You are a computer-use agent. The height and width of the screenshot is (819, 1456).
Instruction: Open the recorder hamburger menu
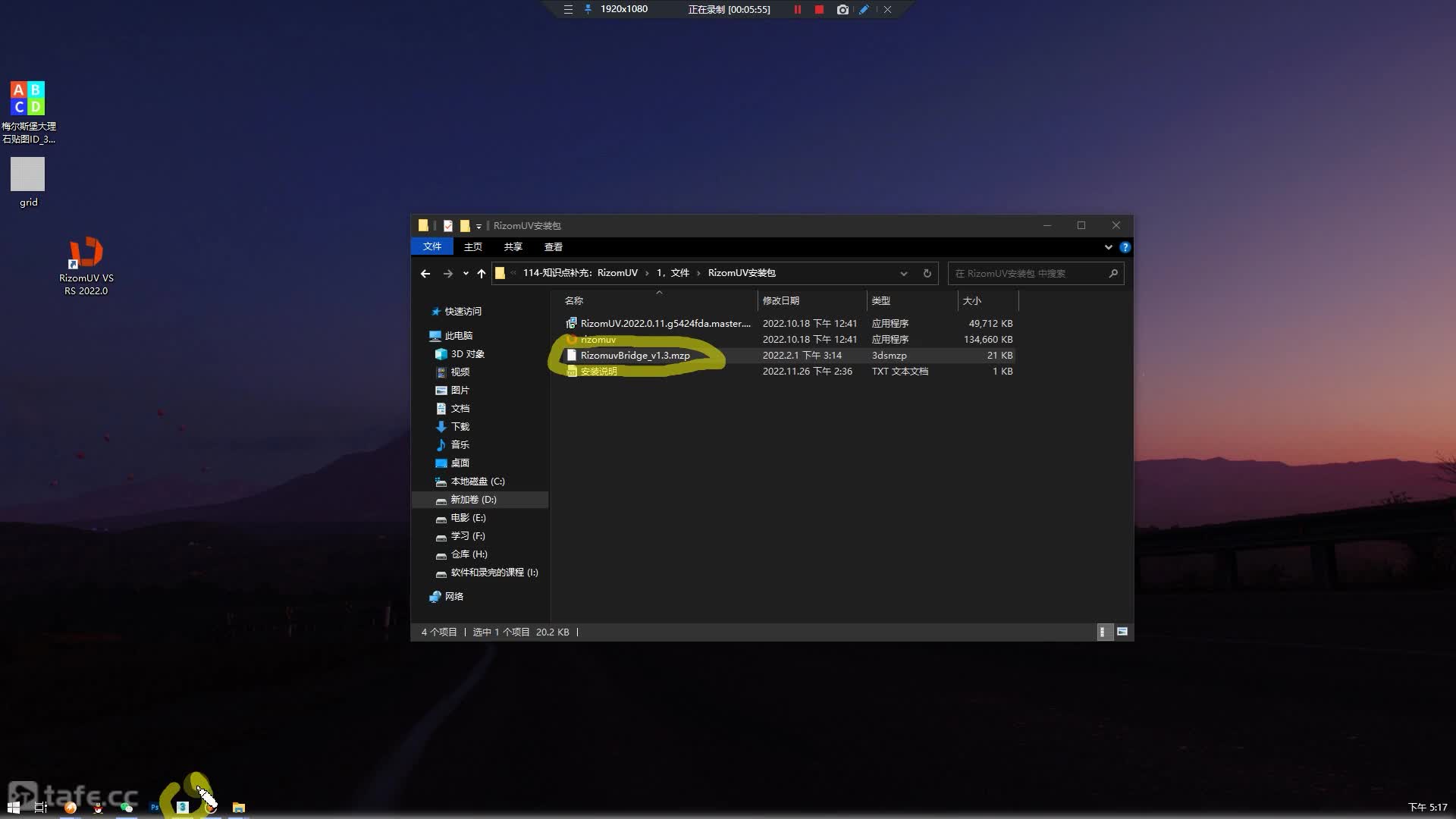point(568,9)
